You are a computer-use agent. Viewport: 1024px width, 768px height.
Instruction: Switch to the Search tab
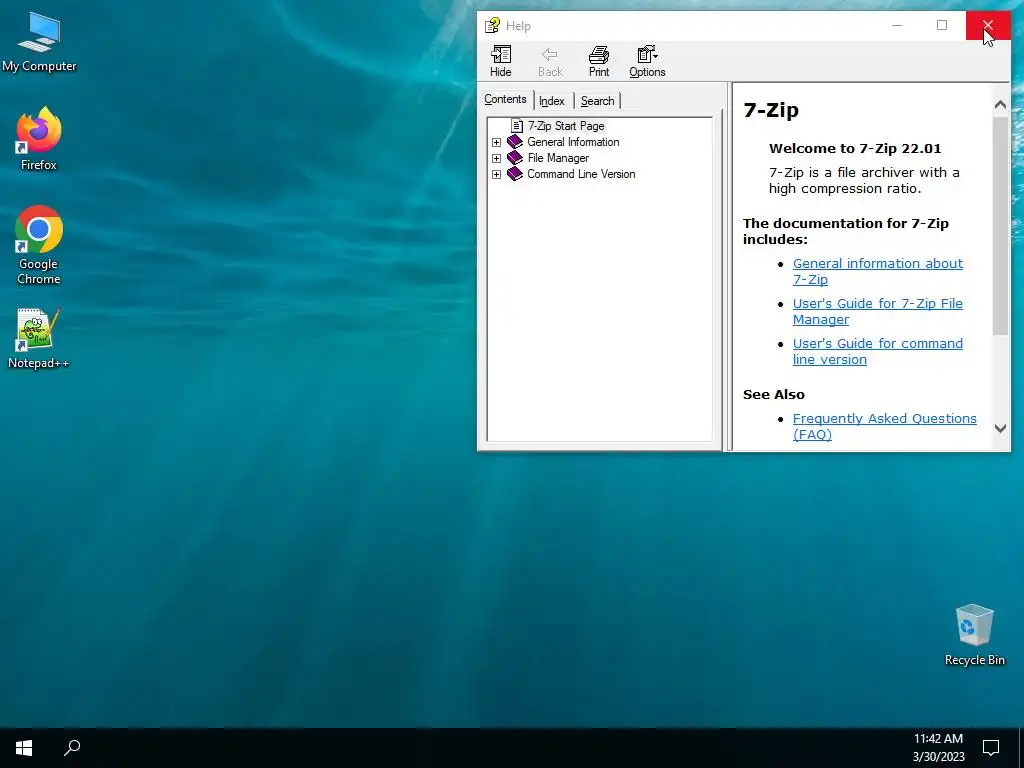tap(598, 101)
